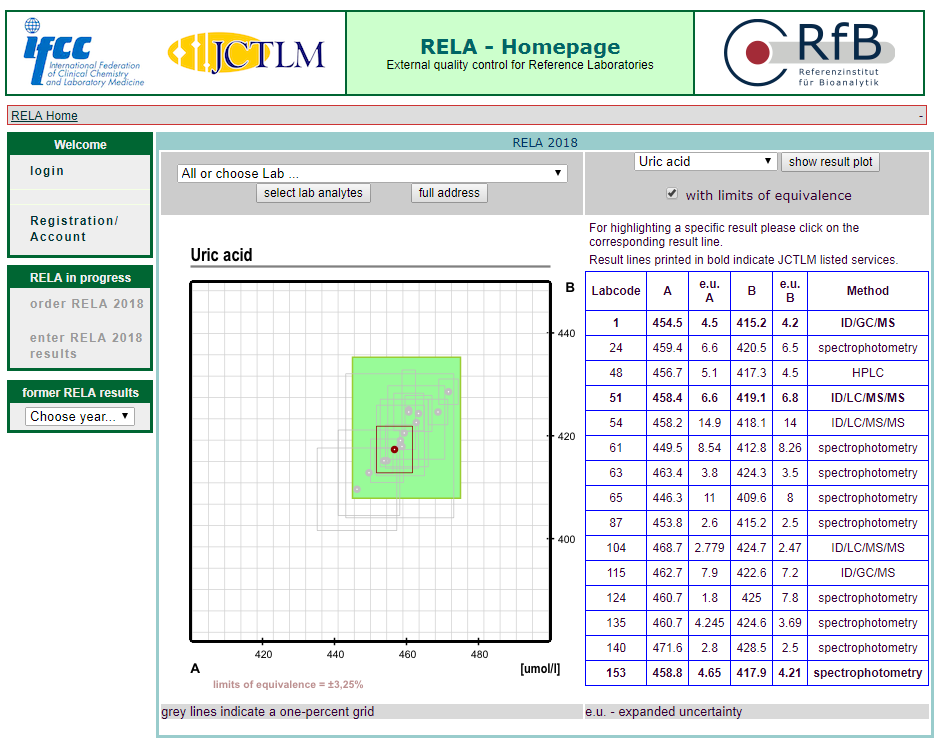This screenshot has width=935, height=740.
Task: Click the IFCC logo in header
Action: (x=82, y=53)
